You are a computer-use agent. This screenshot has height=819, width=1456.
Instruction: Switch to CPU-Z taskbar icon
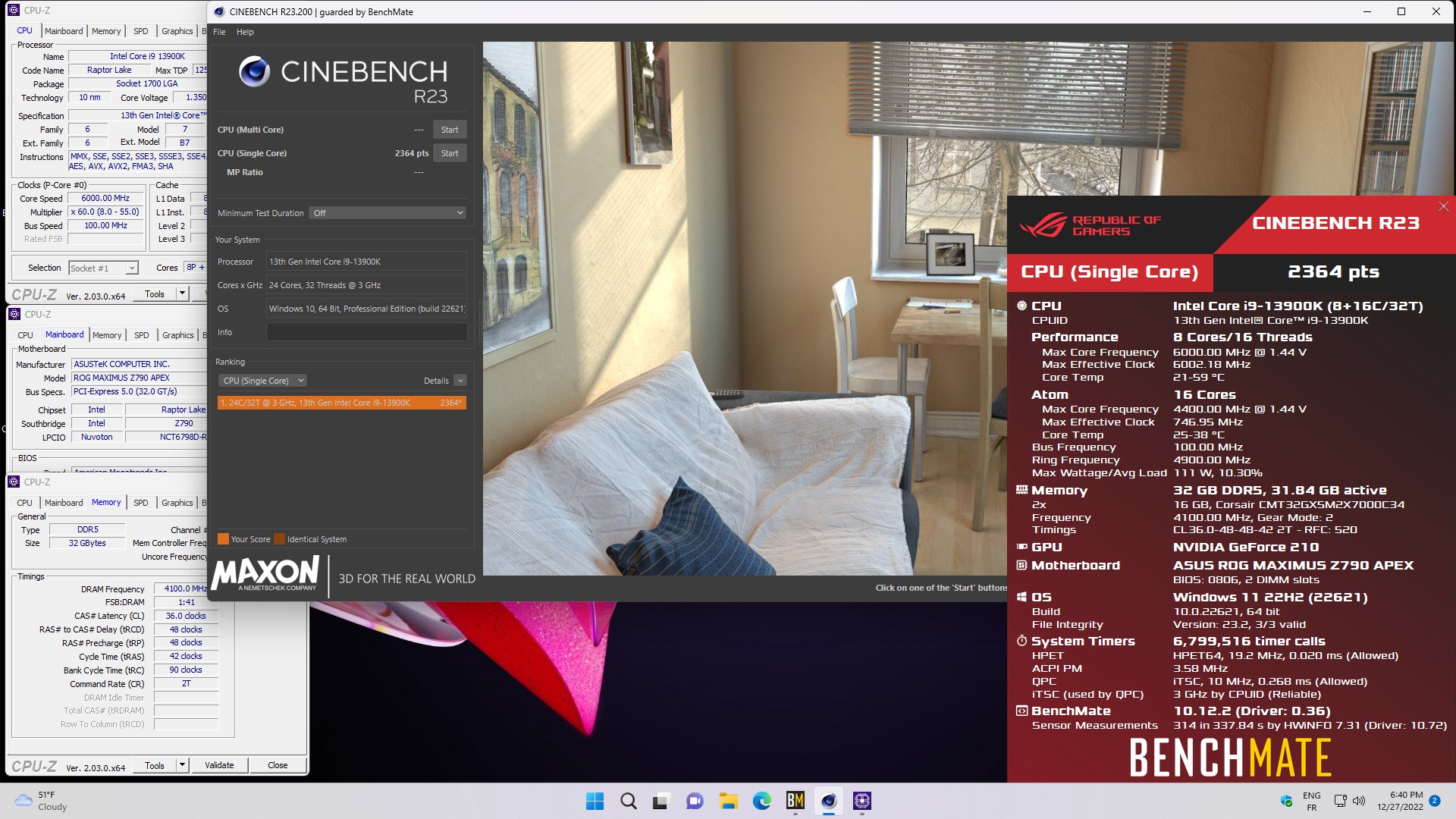point(861,801)
